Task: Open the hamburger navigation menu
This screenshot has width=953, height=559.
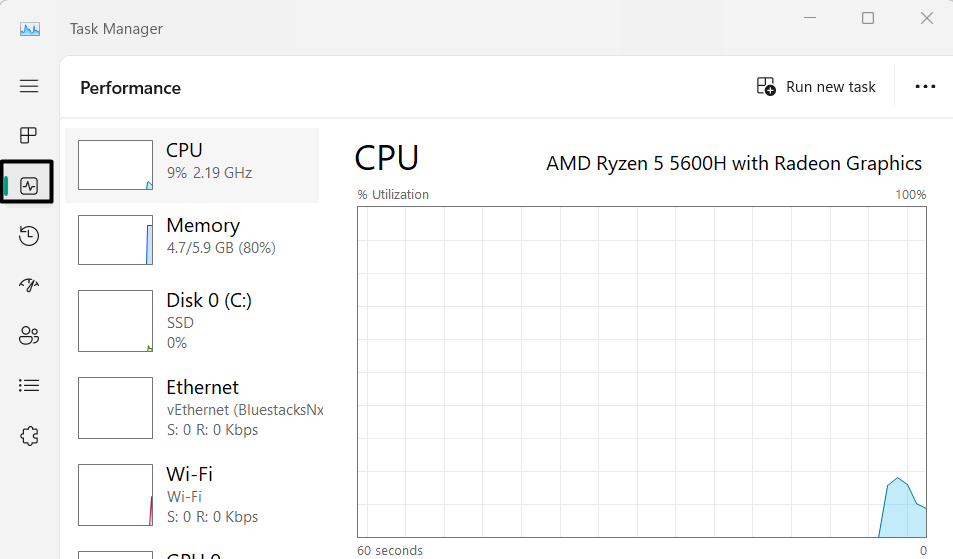Action: [x=29, y=86]
